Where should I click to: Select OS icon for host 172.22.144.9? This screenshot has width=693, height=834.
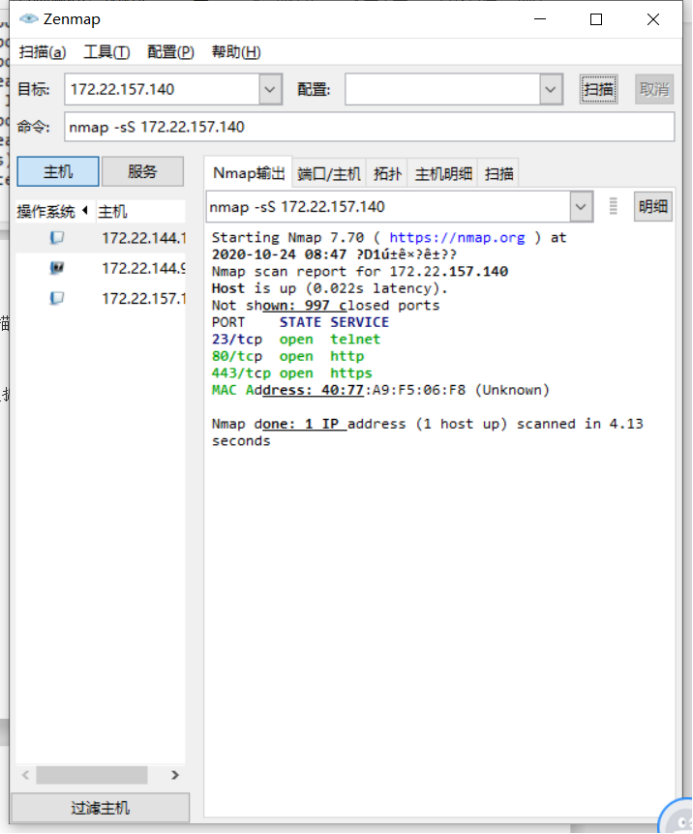click(x=57, y=268)
